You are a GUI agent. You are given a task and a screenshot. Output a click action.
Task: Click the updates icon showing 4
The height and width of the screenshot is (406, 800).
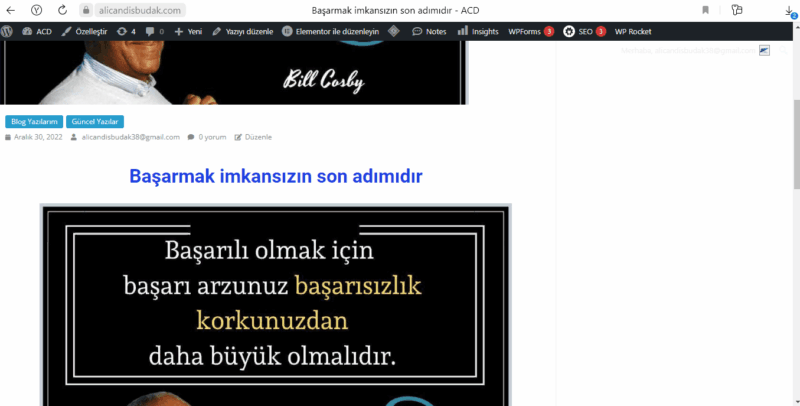pos(126,32)
